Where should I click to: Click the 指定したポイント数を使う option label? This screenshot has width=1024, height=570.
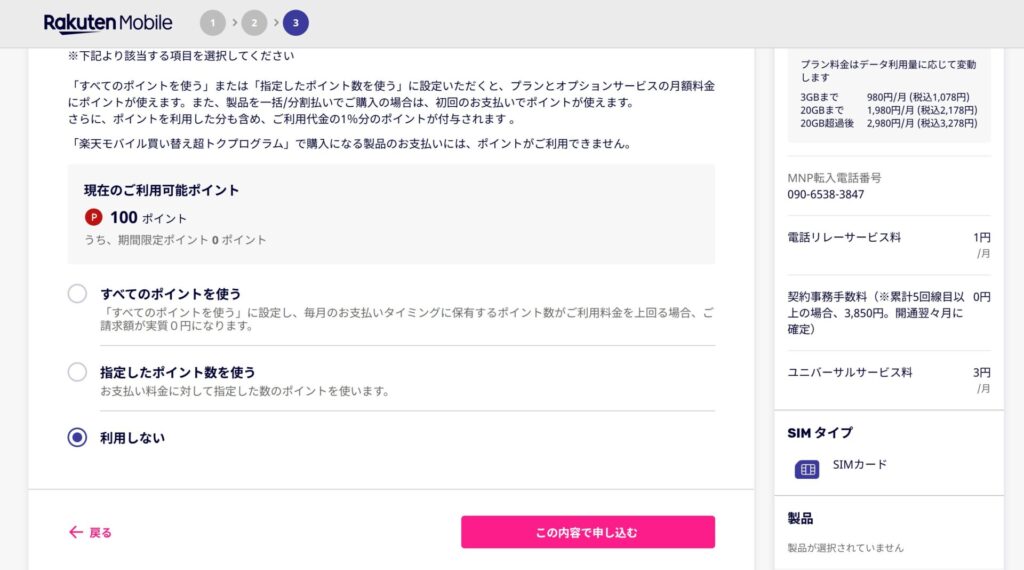pos(178,372)
